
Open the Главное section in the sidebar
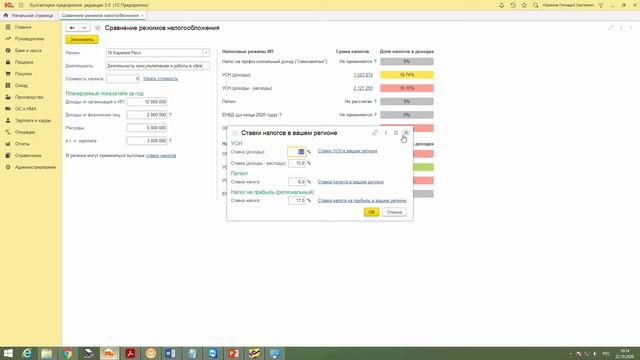[x=23, y=27]
